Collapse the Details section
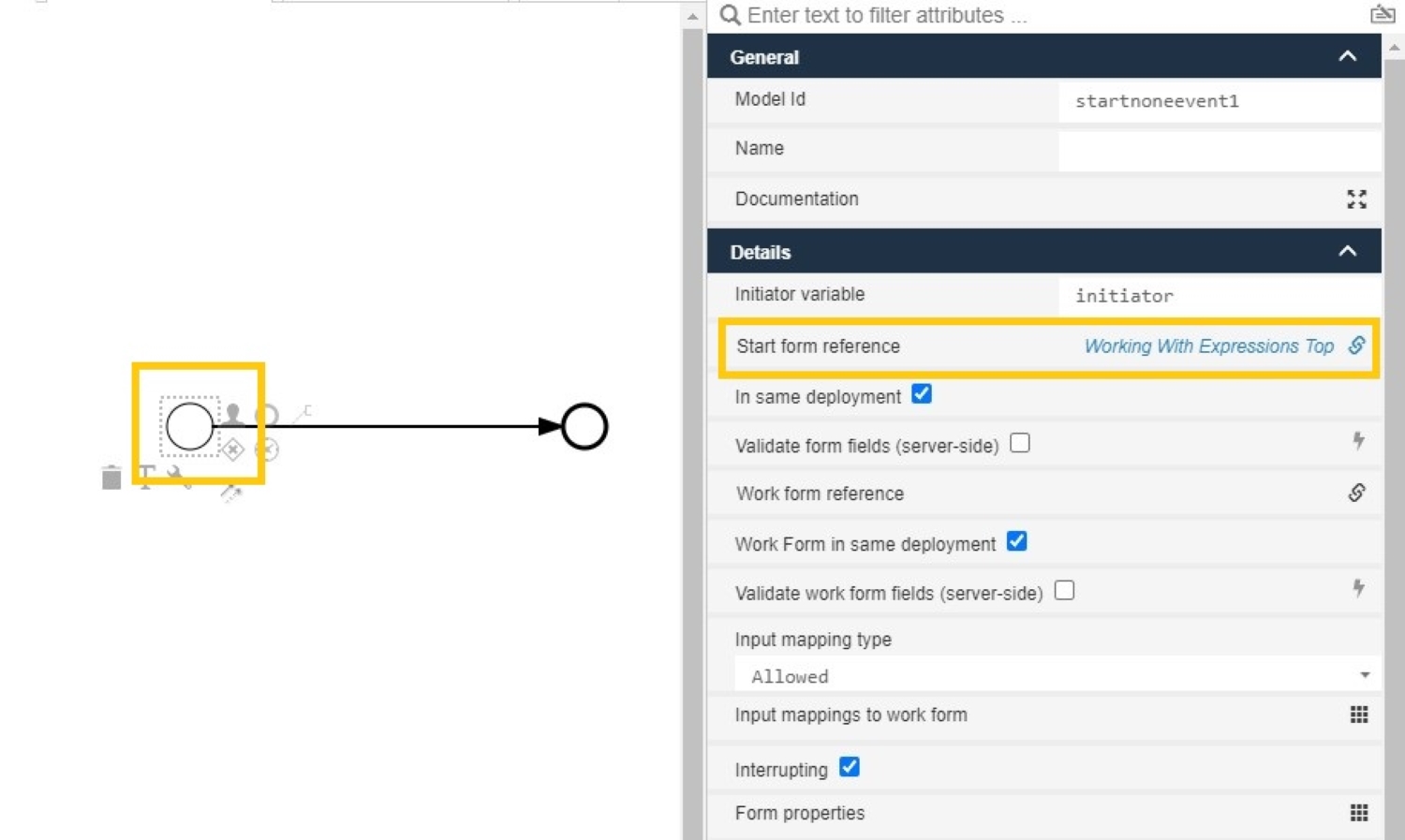The height and width of the screenshot is (840, 1405). 1347,251
